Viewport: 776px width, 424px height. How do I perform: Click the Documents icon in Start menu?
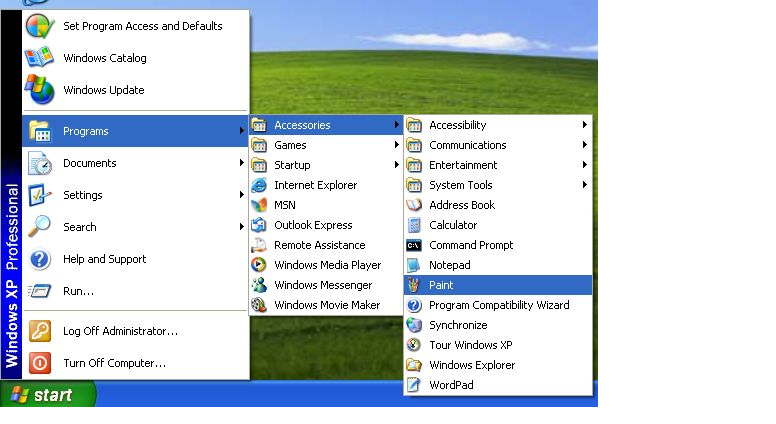[x=40, y=163]
